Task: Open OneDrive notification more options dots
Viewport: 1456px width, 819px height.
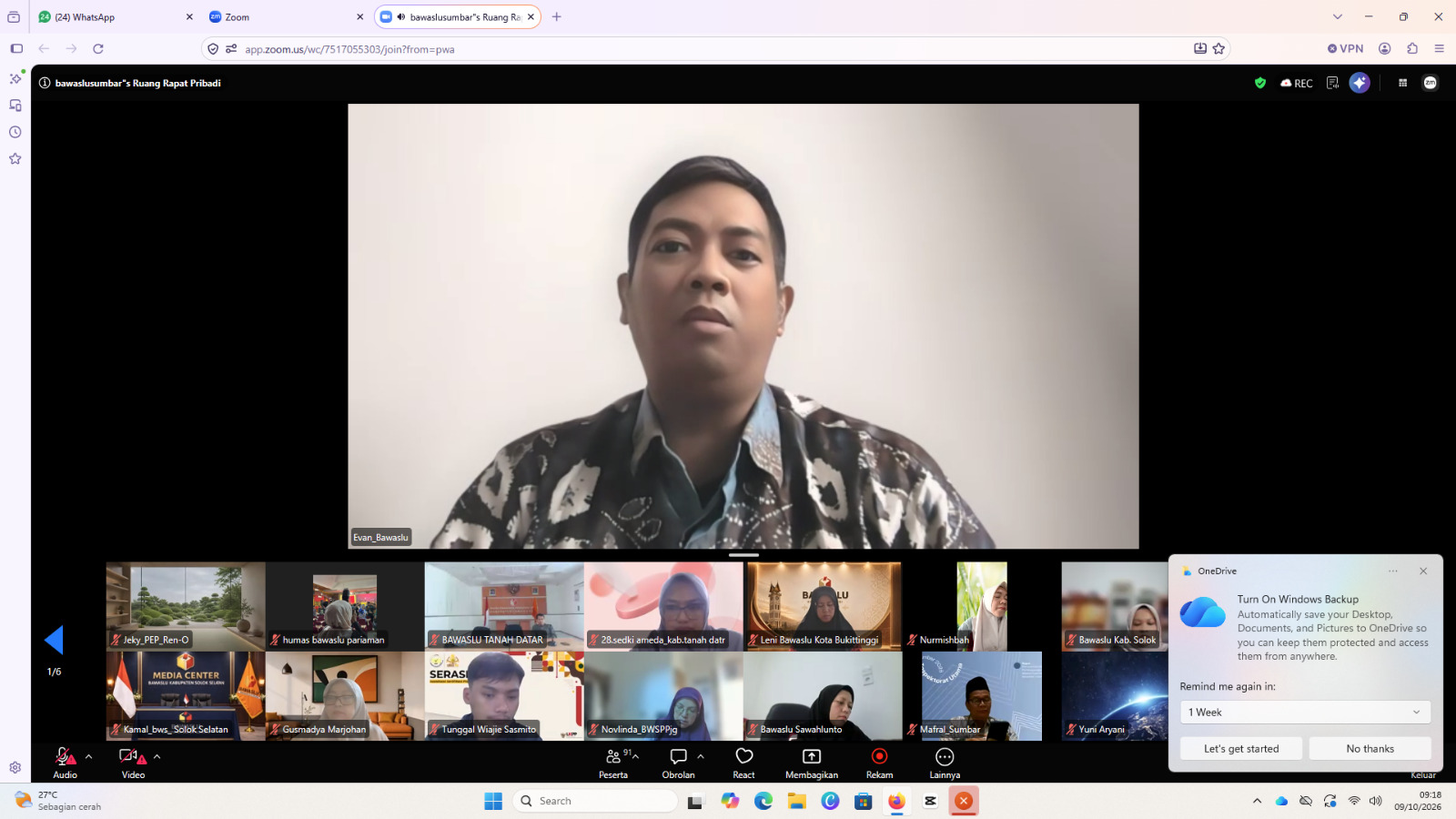Action: coord(1392,571)
